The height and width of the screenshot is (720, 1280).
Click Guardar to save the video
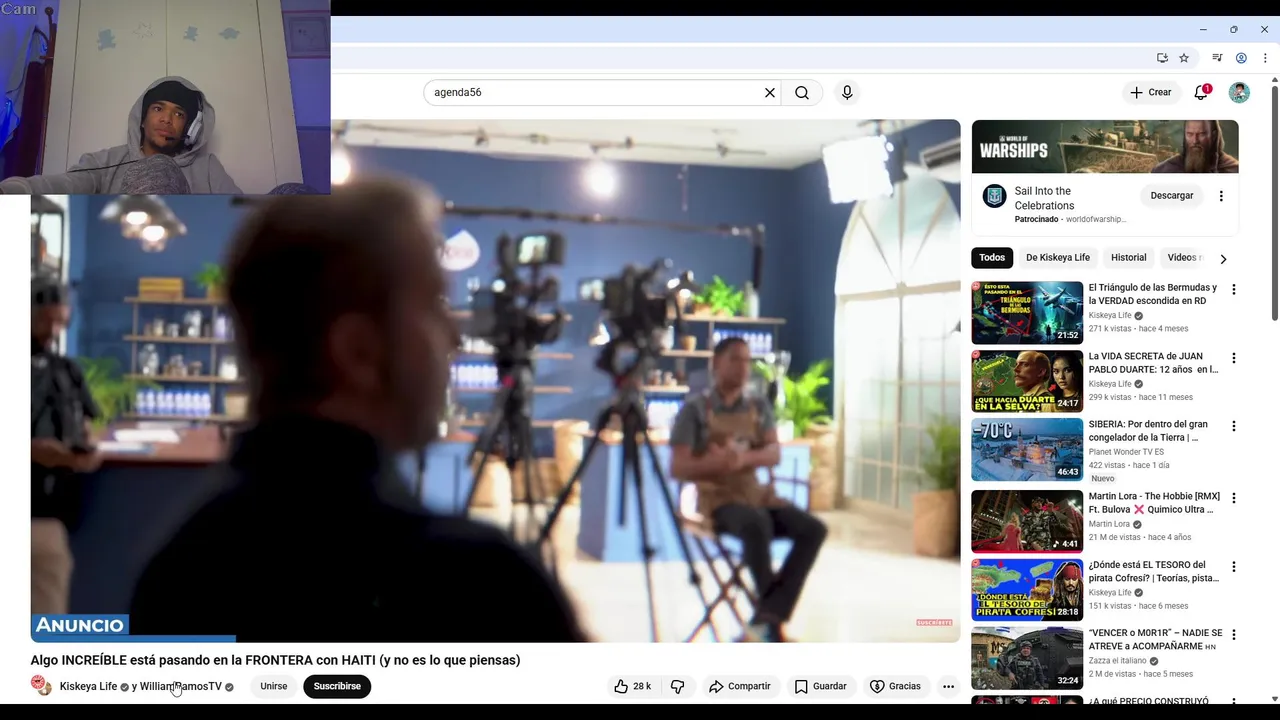(820, 686)
